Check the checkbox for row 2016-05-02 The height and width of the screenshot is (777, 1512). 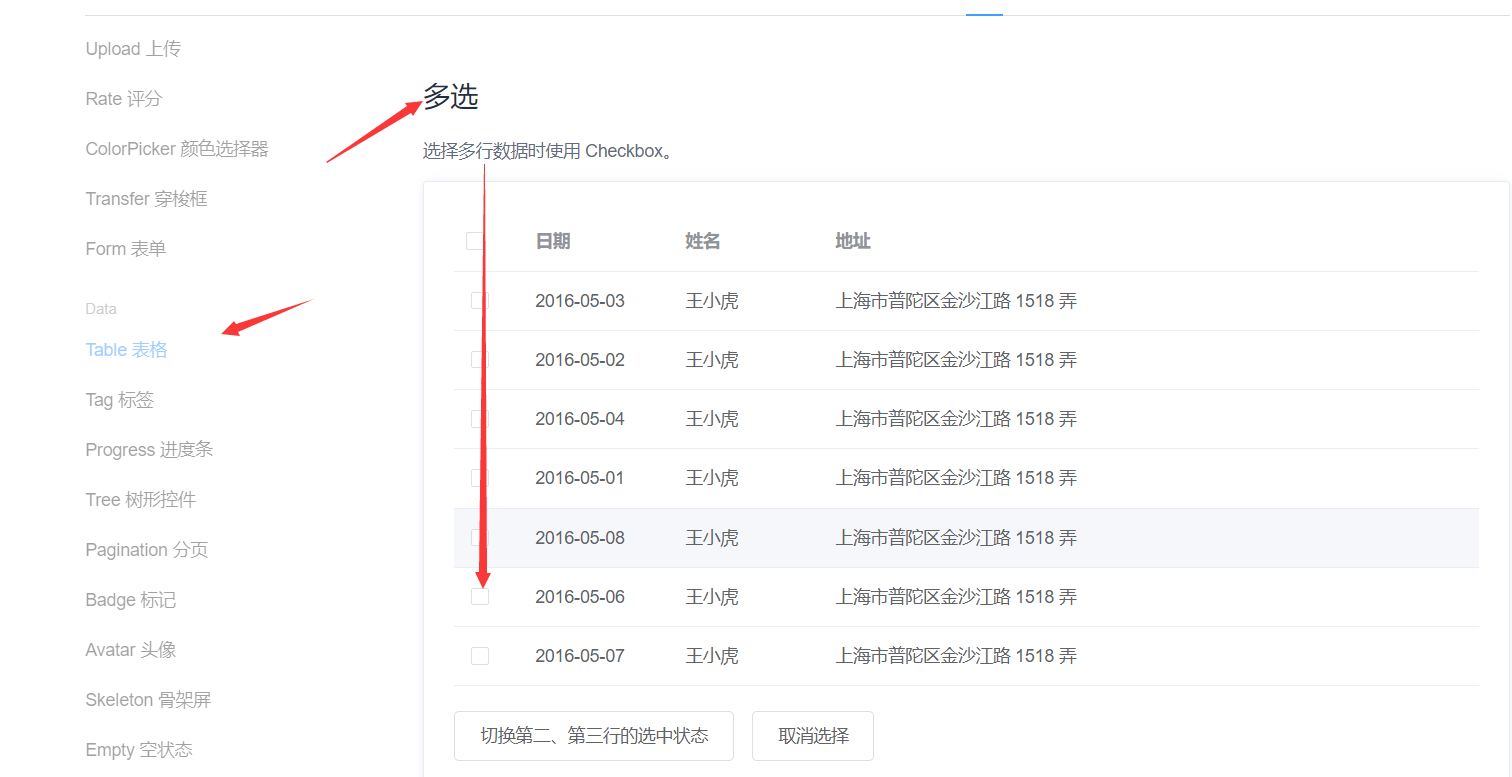479,359
